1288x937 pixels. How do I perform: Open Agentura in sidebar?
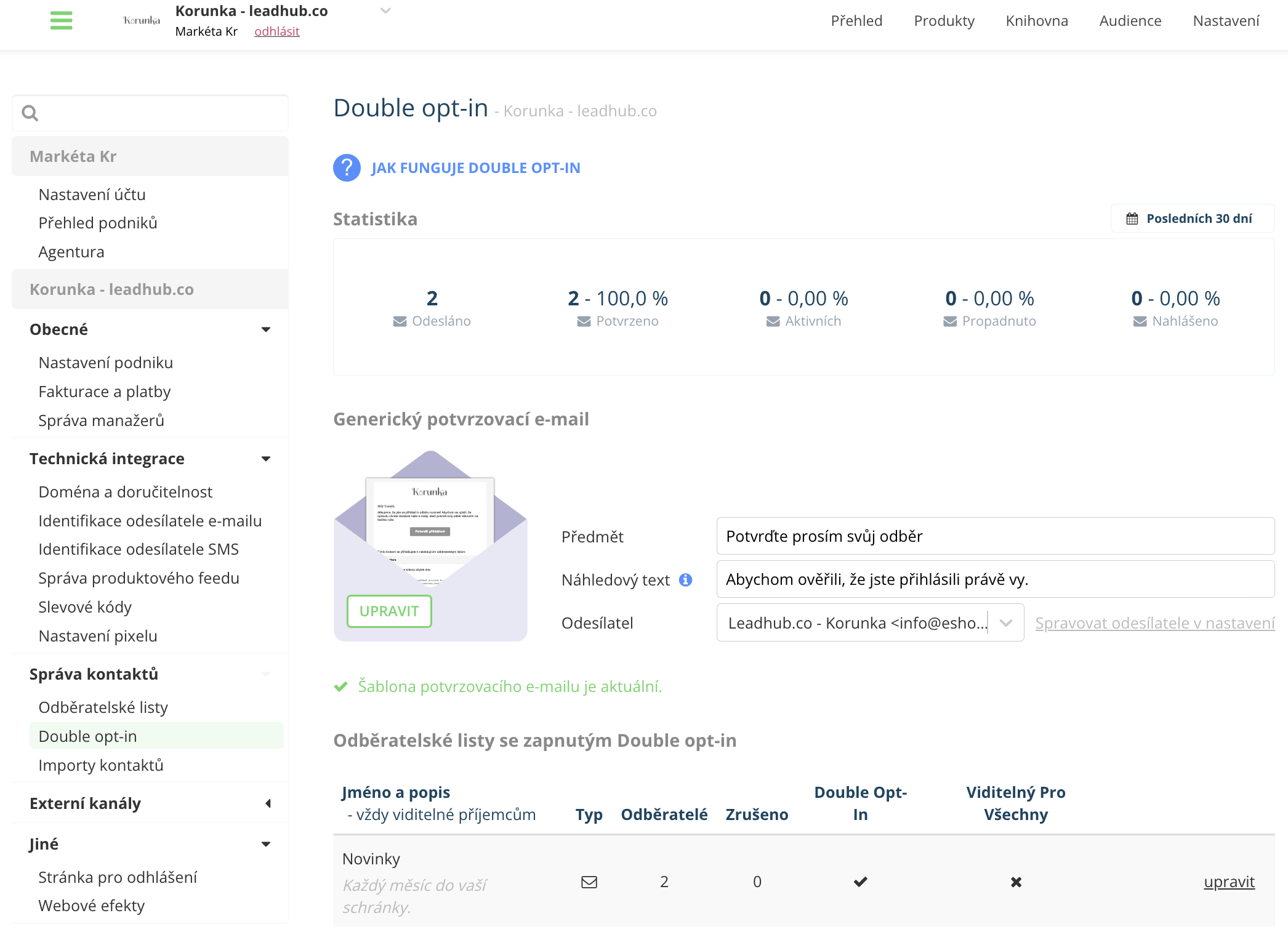click(71, 252)
